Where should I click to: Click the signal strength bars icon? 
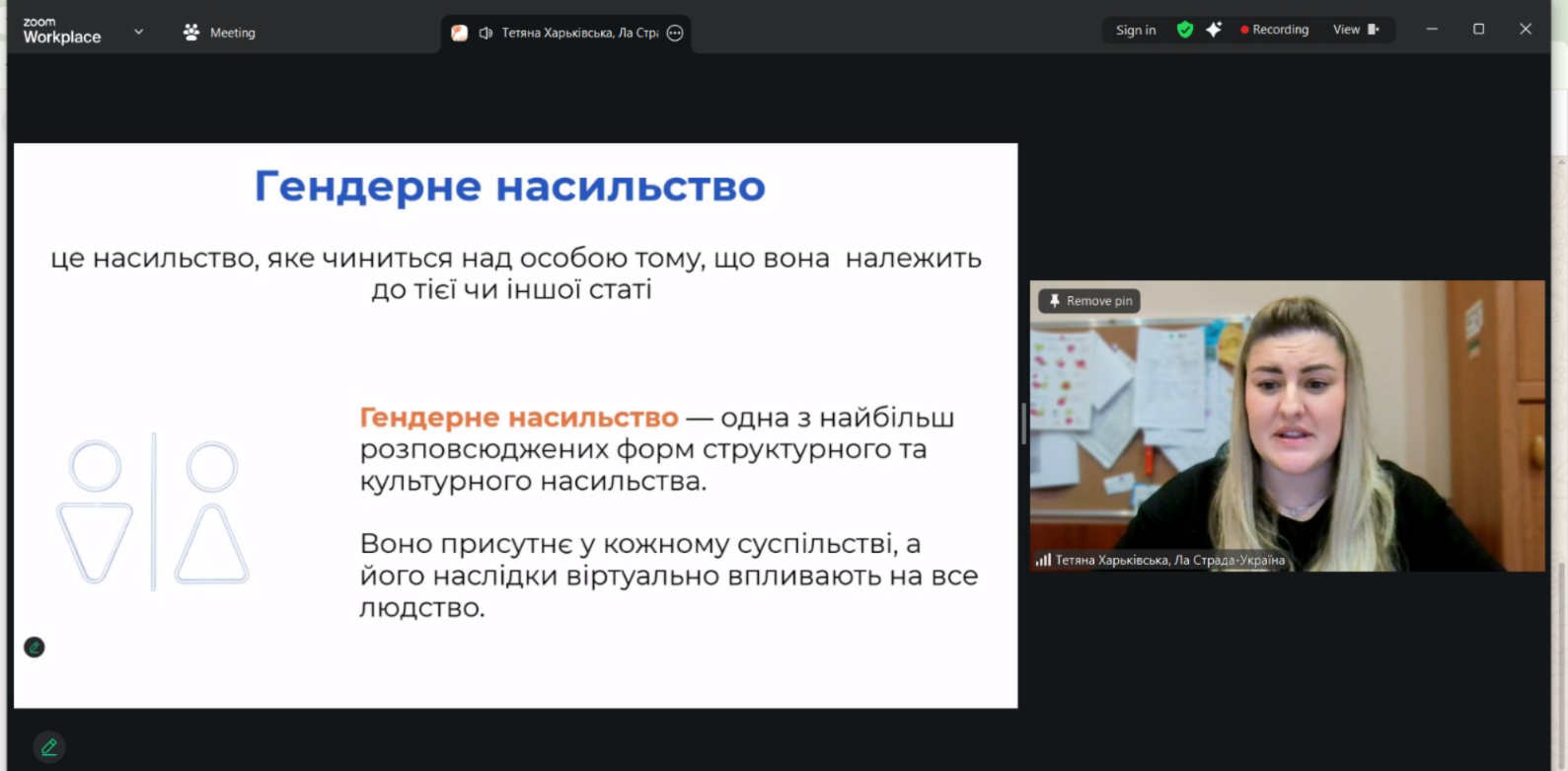1043,560
